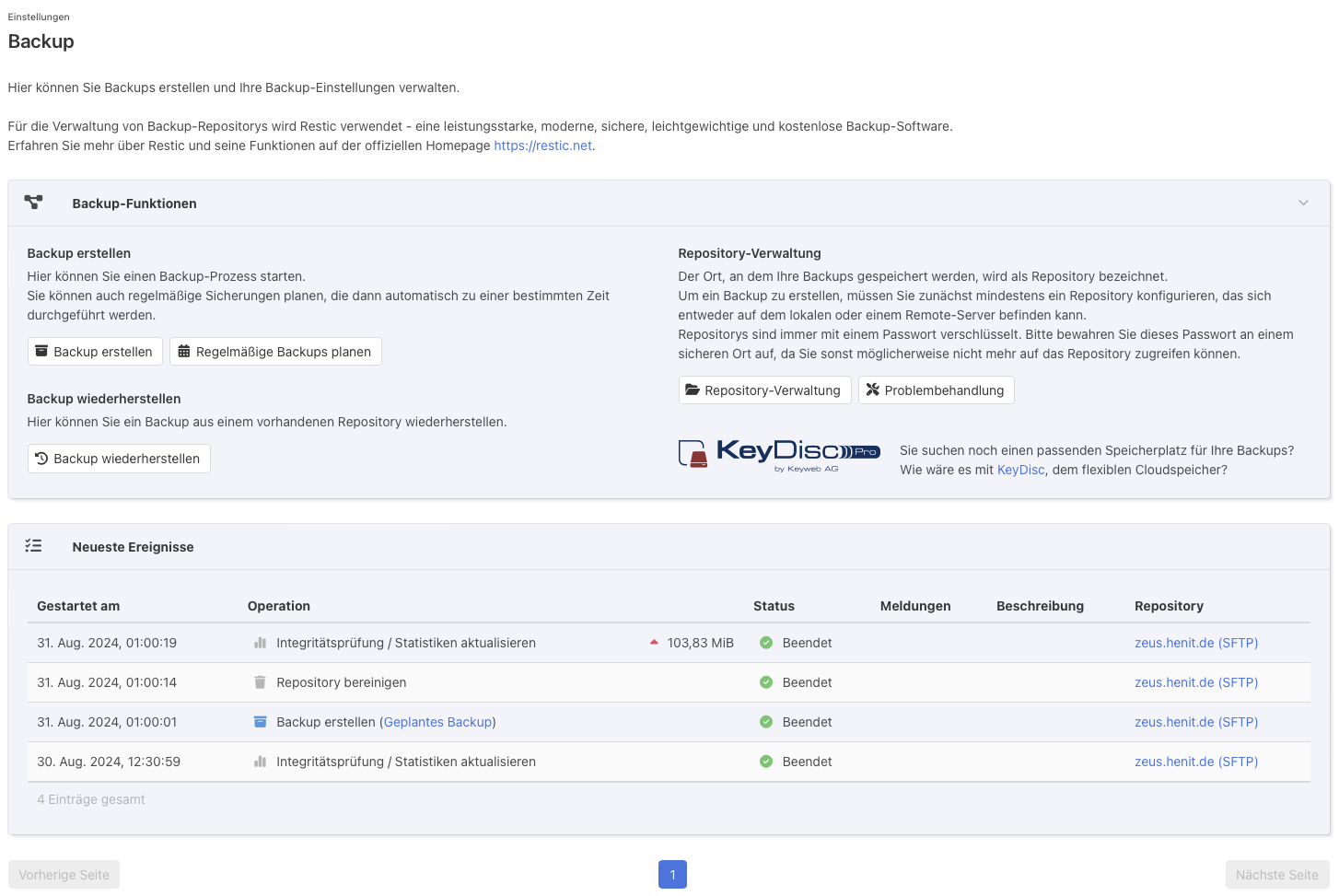Click the green status checkmark in the first row
This screenshot has width=1339, height=896.
[766, 643]
